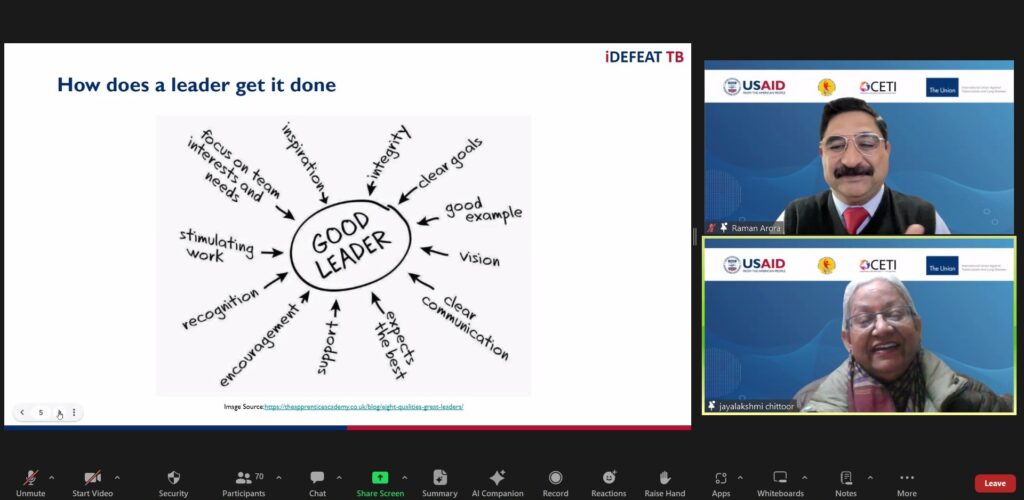Launch AI Companion
1024x500 pixels.
pos(497,479)
